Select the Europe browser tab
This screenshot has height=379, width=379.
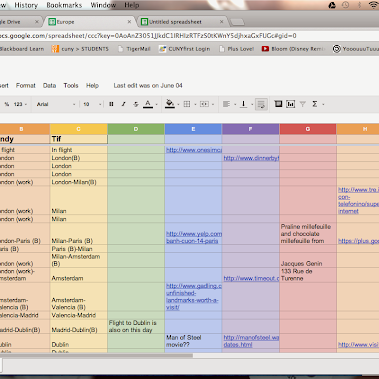(x=90, y=22)
